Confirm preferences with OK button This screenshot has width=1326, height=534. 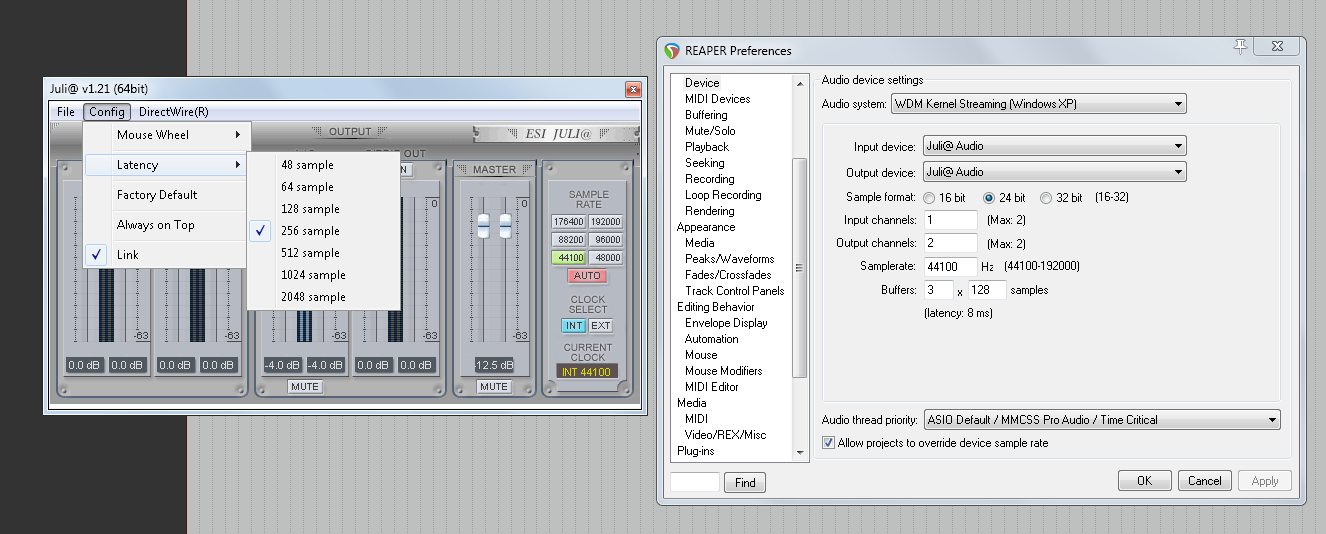(1145, 481)
